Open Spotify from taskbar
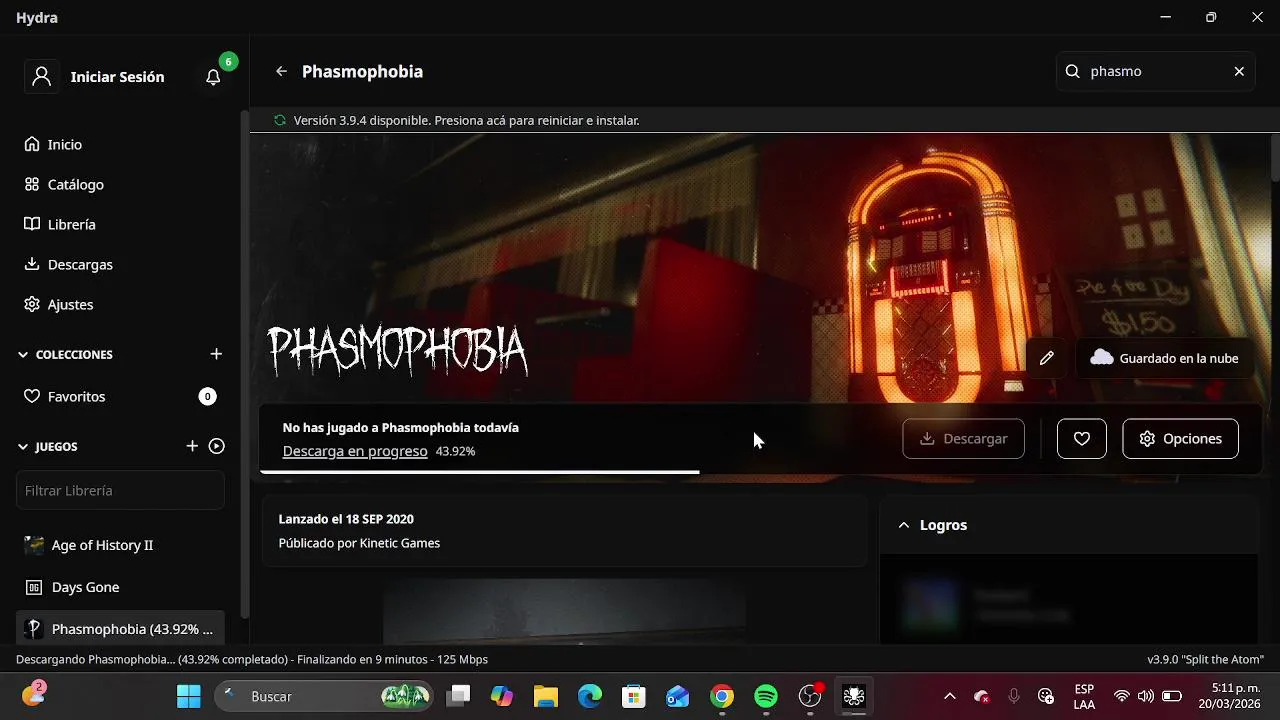The image size is (1280, 720). click(x=766, y=696)
